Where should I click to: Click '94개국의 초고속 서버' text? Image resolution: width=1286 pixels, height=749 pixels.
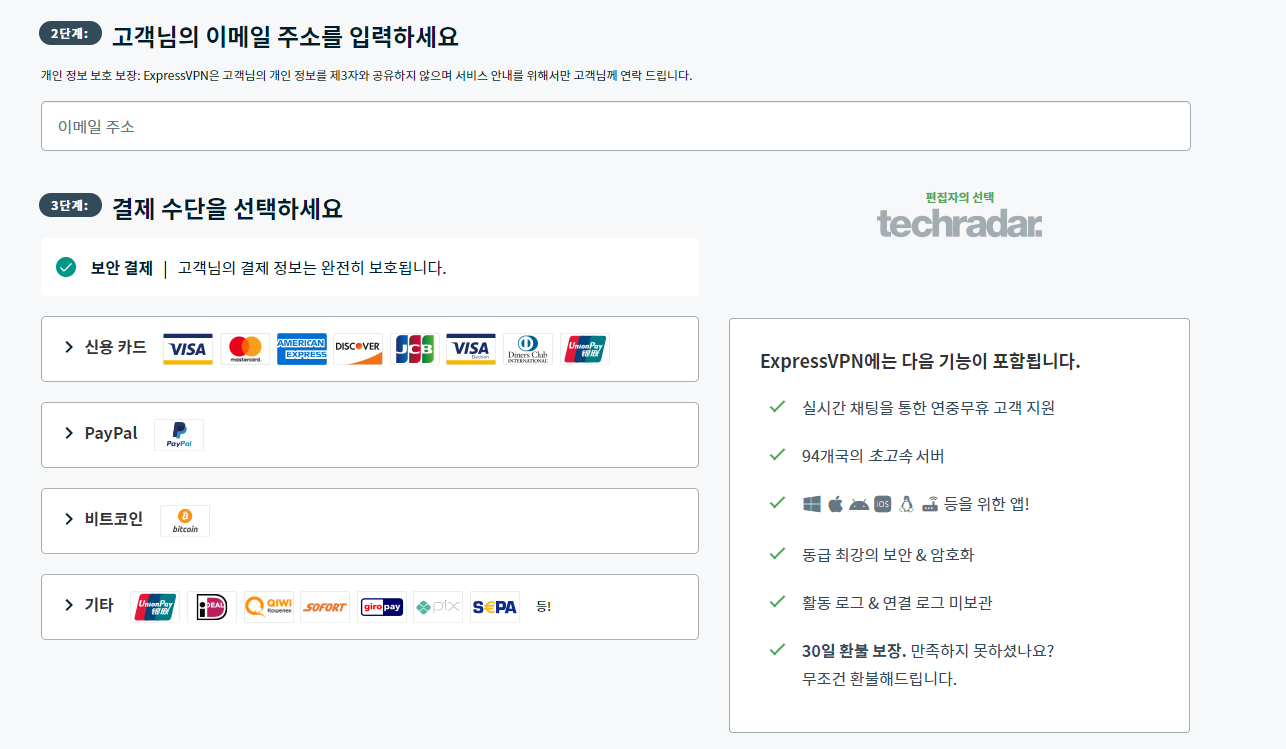click(873, 456)
